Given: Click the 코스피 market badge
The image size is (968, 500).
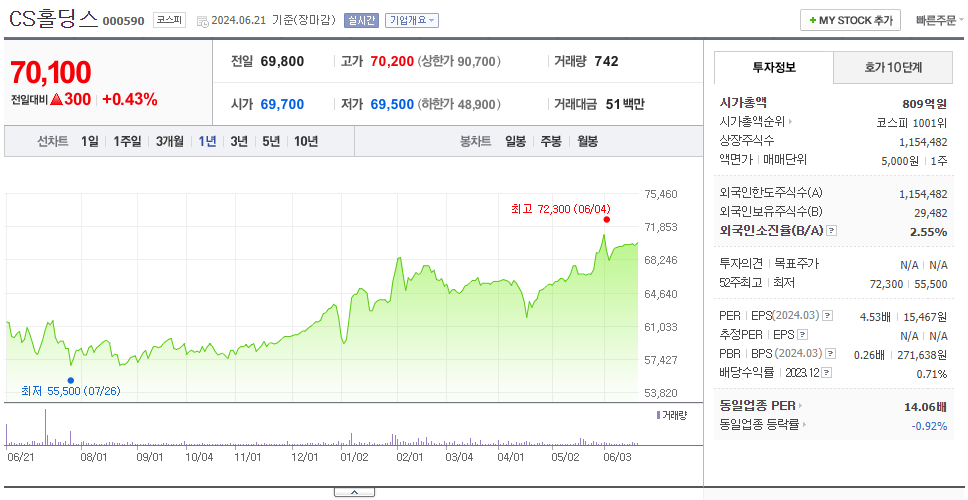Looking at the screenshot, I should click(x=169, y=20).
